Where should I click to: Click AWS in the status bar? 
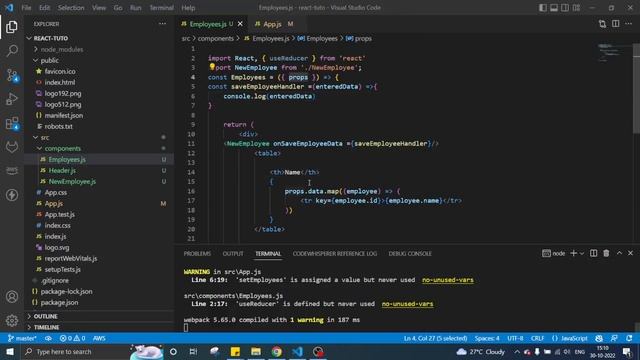pyautogui.click(x=99, y=338)
